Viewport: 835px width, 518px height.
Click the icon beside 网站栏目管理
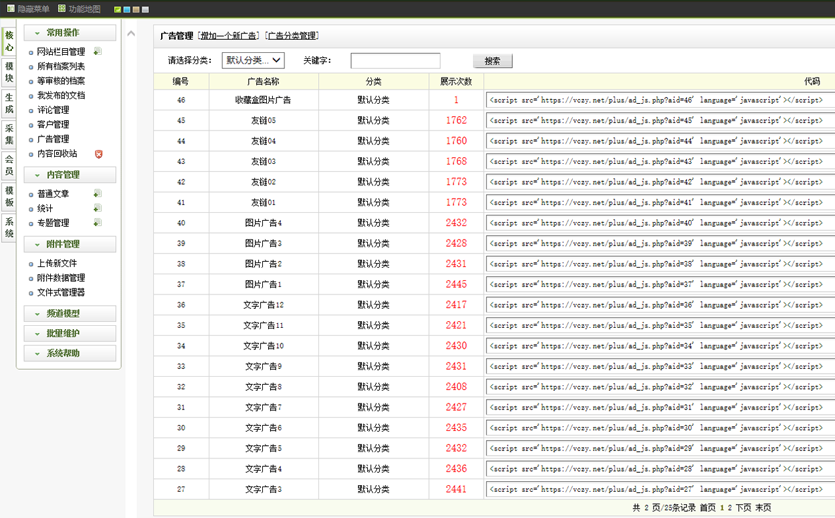pyautogui.click(x=98, y=52)
